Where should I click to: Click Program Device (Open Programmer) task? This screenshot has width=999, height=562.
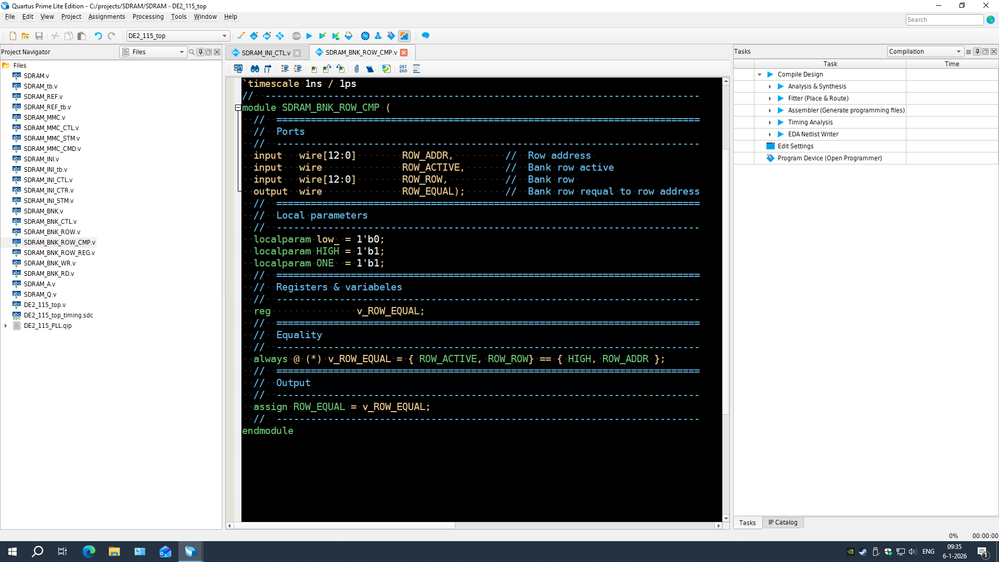click(x=829, y=158)
